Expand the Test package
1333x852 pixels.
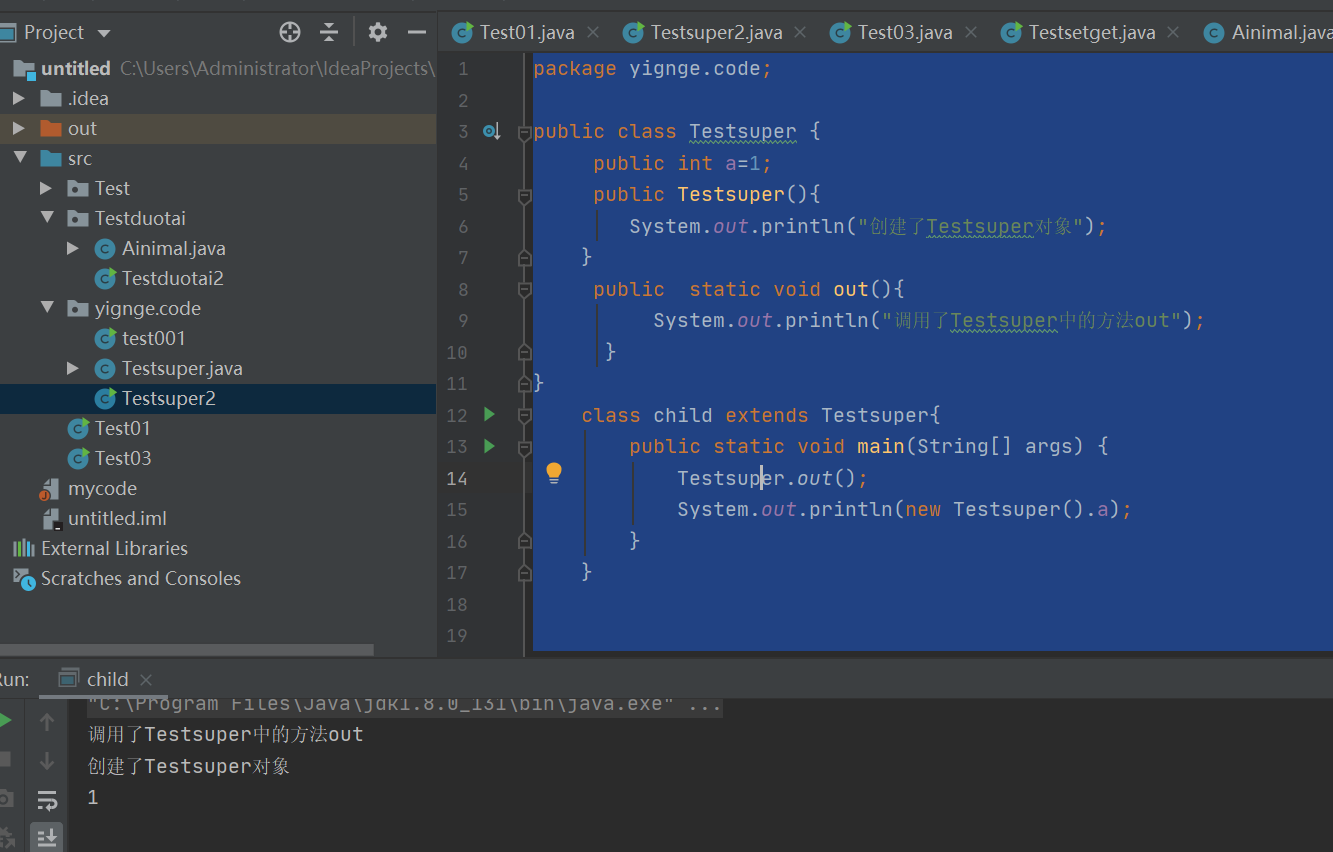tap(46, 188)
